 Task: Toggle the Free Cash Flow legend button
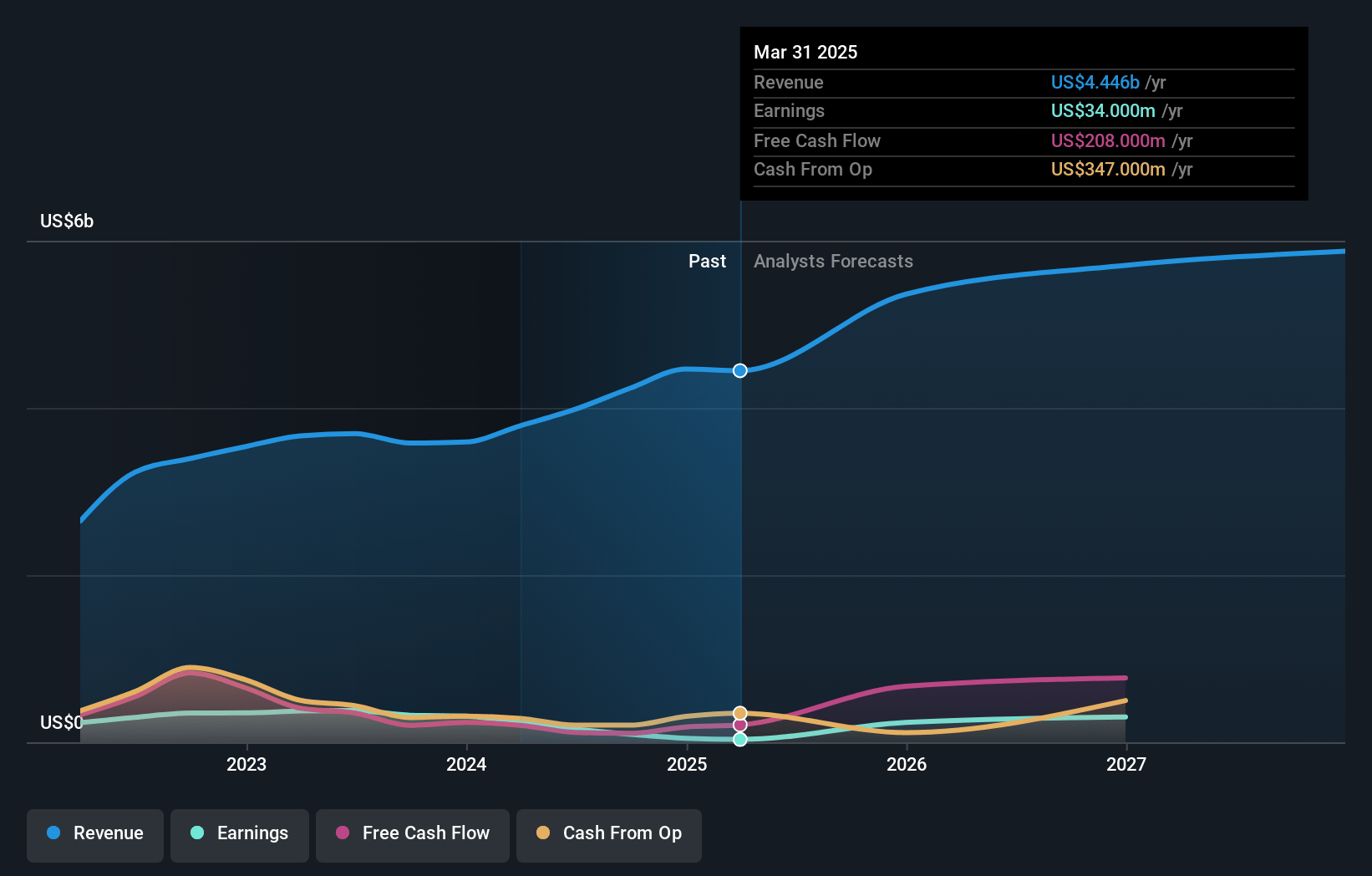click(x=413, y=835)
